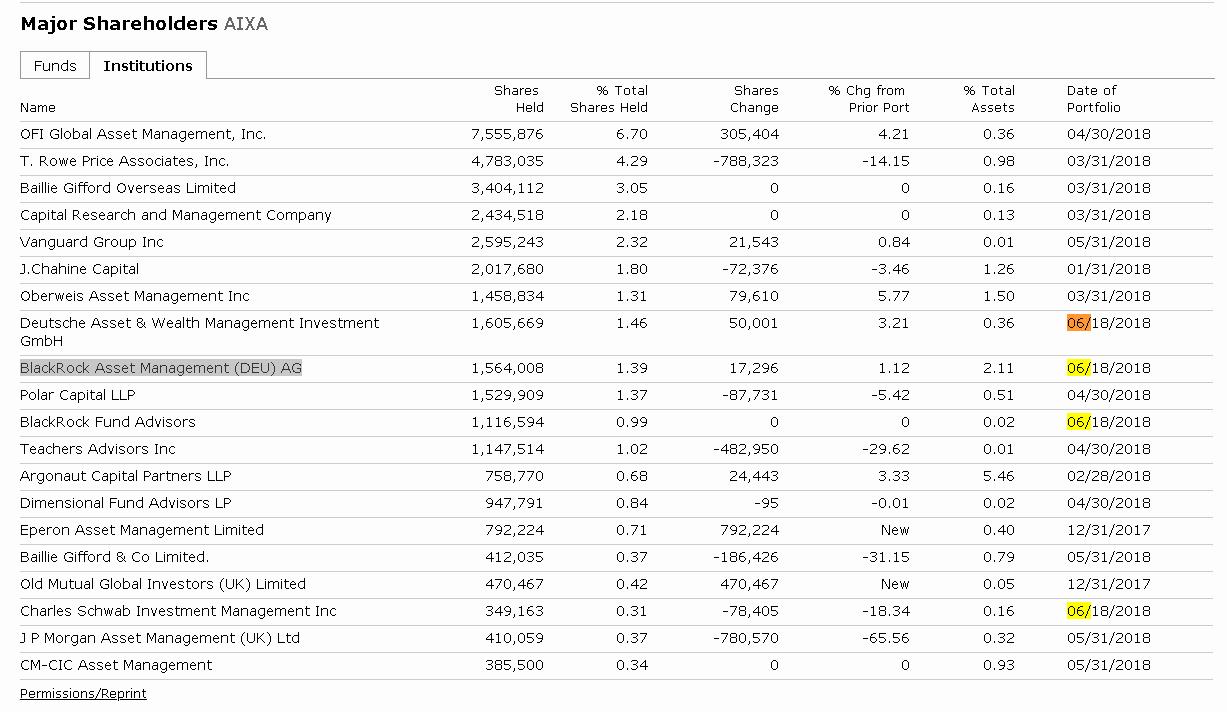1227x712 pixels.
Task: Click the % Chg from Prior Port header
Action: click(x=868, y=99)
